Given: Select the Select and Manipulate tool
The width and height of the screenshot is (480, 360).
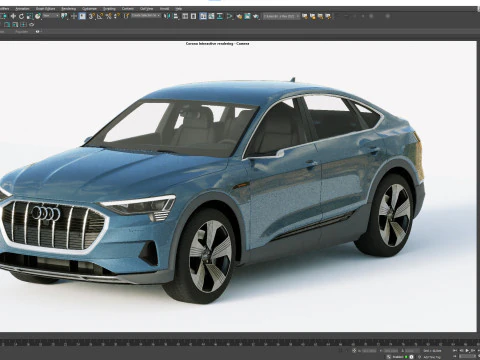Looking at the screenshot, I should click(74, 16).
